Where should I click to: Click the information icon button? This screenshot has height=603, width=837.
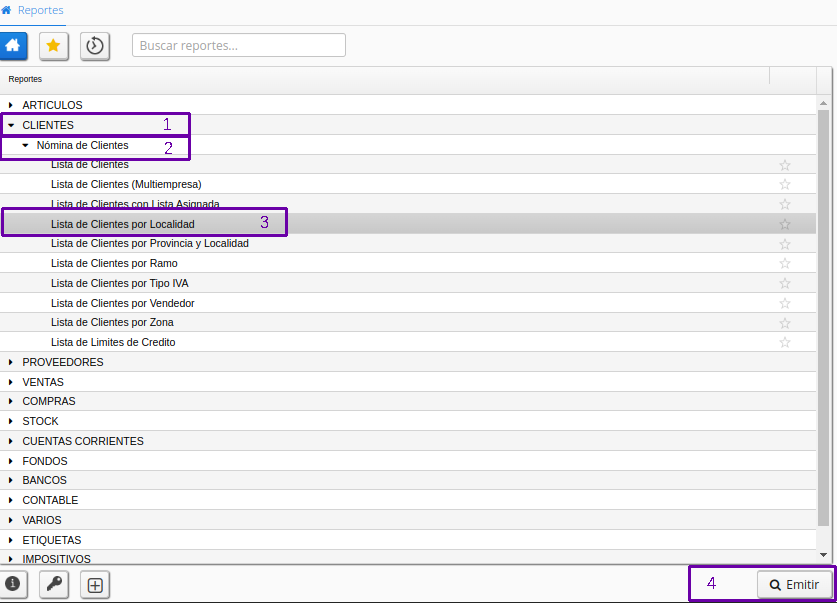pyautogui.click(x=13, y=584)
